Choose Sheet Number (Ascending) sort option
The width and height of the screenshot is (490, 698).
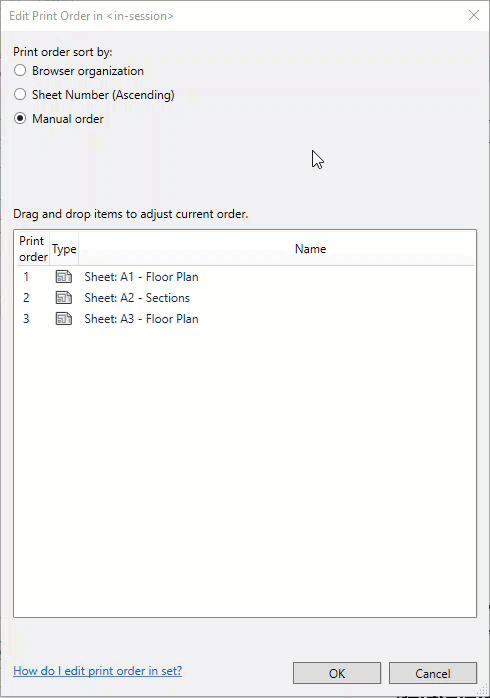click(20, 94)
